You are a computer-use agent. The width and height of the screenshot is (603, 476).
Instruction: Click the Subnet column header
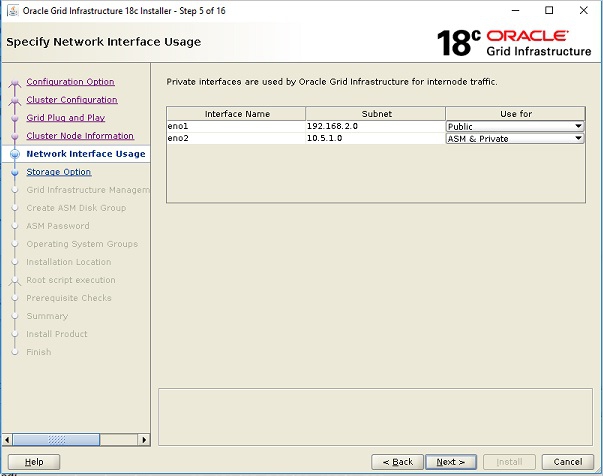coord(376,114)
